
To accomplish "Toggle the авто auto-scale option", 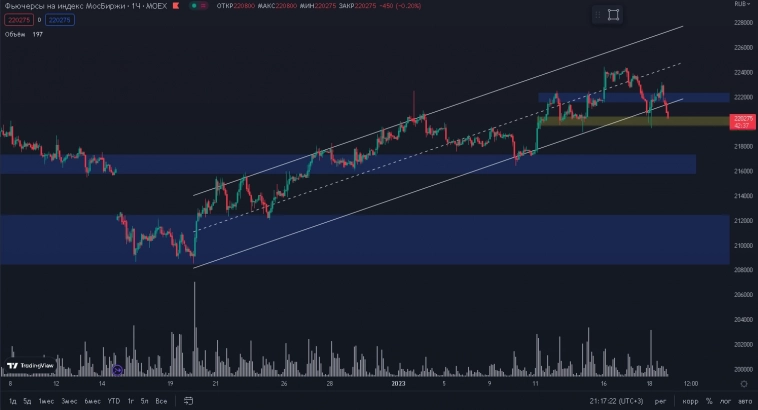I will [x=745, y=401].
